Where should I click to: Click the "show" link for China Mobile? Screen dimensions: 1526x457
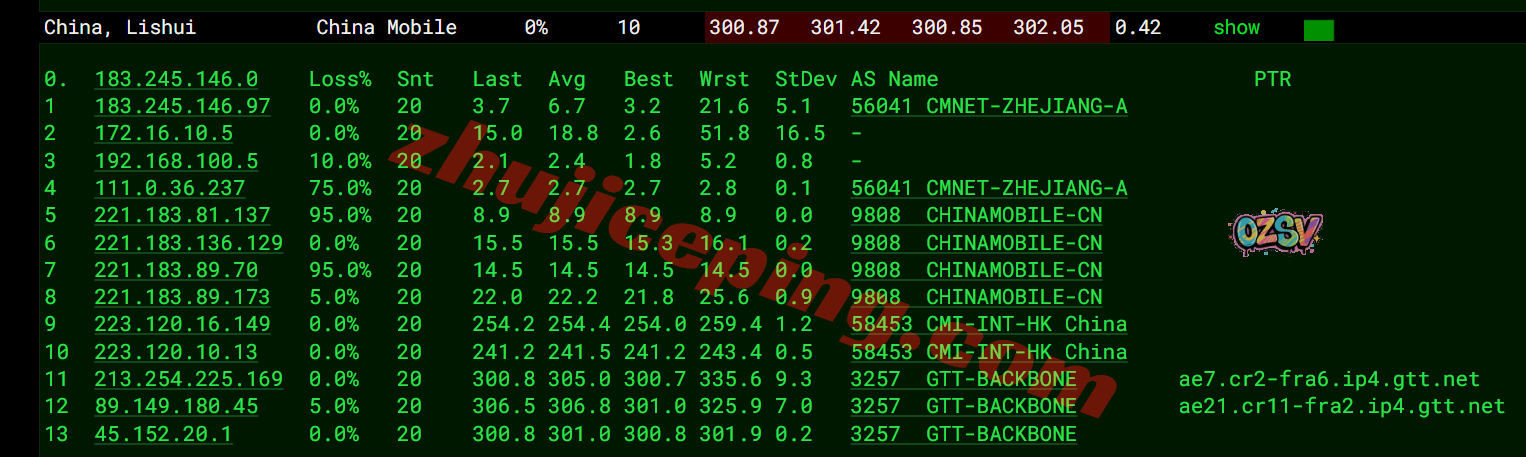click(1236, 28)
